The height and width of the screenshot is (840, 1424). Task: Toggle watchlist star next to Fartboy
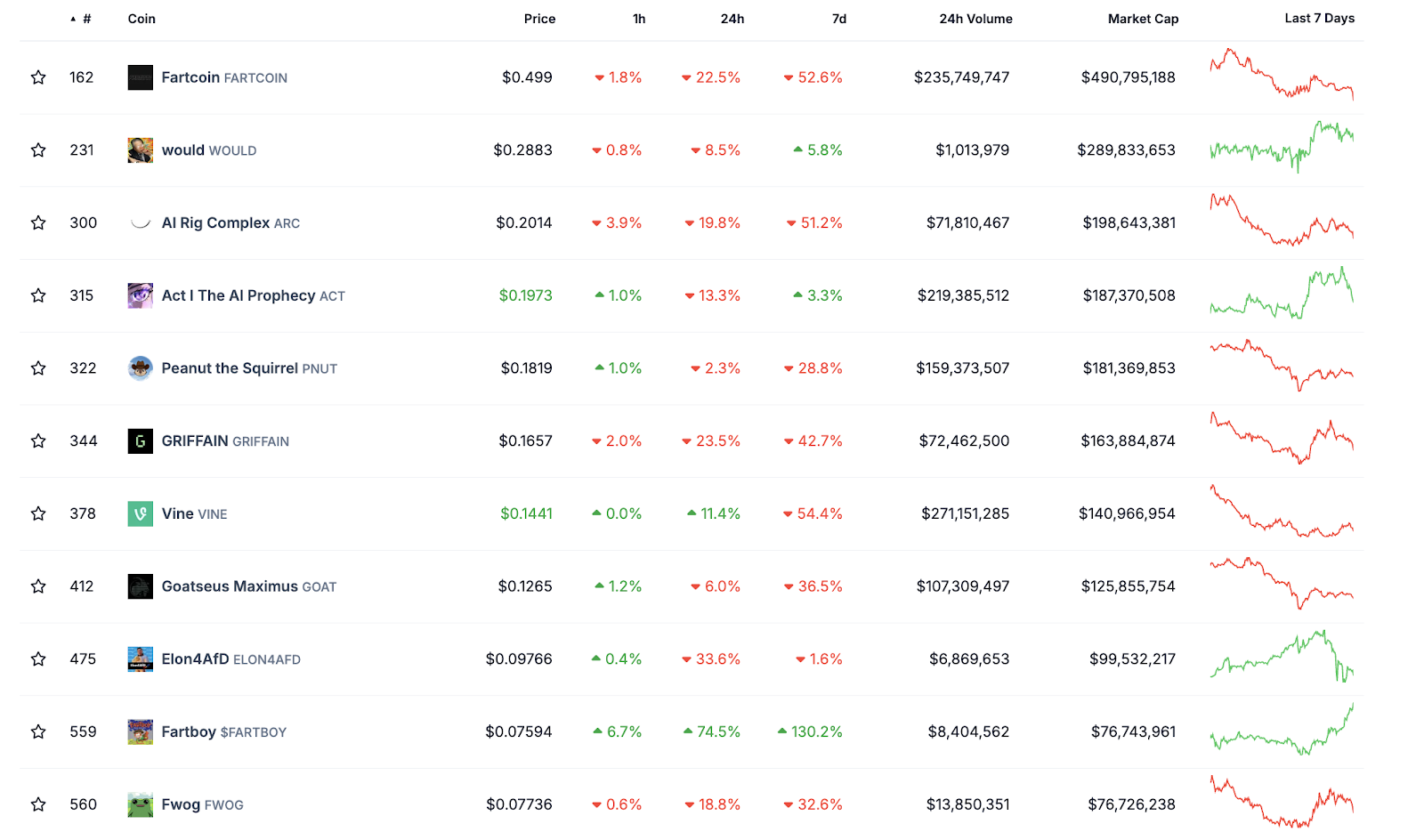coord(38,731)
